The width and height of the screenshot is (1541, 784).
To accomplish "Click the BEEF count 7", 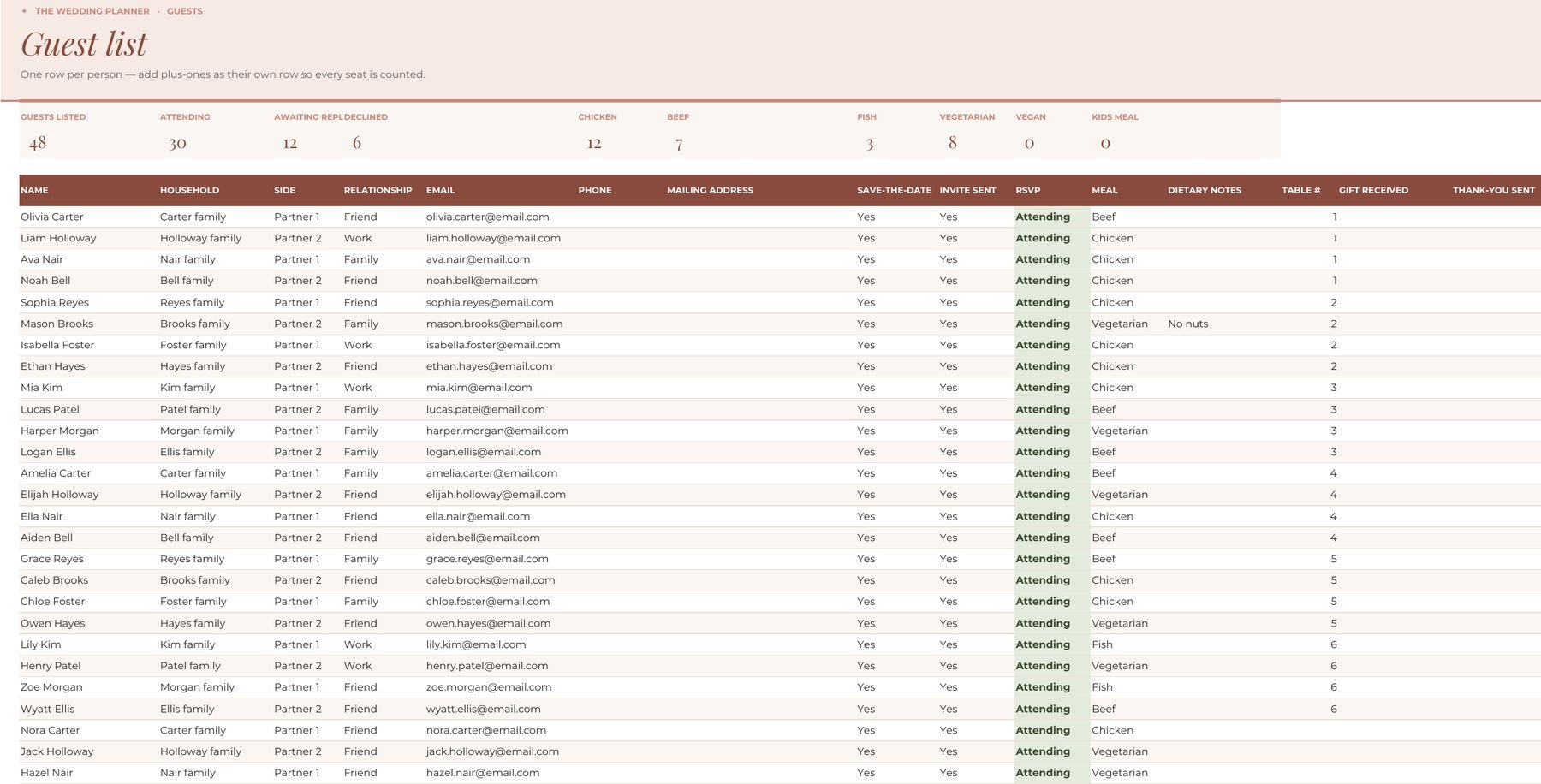I will click(x=679, y=143).
